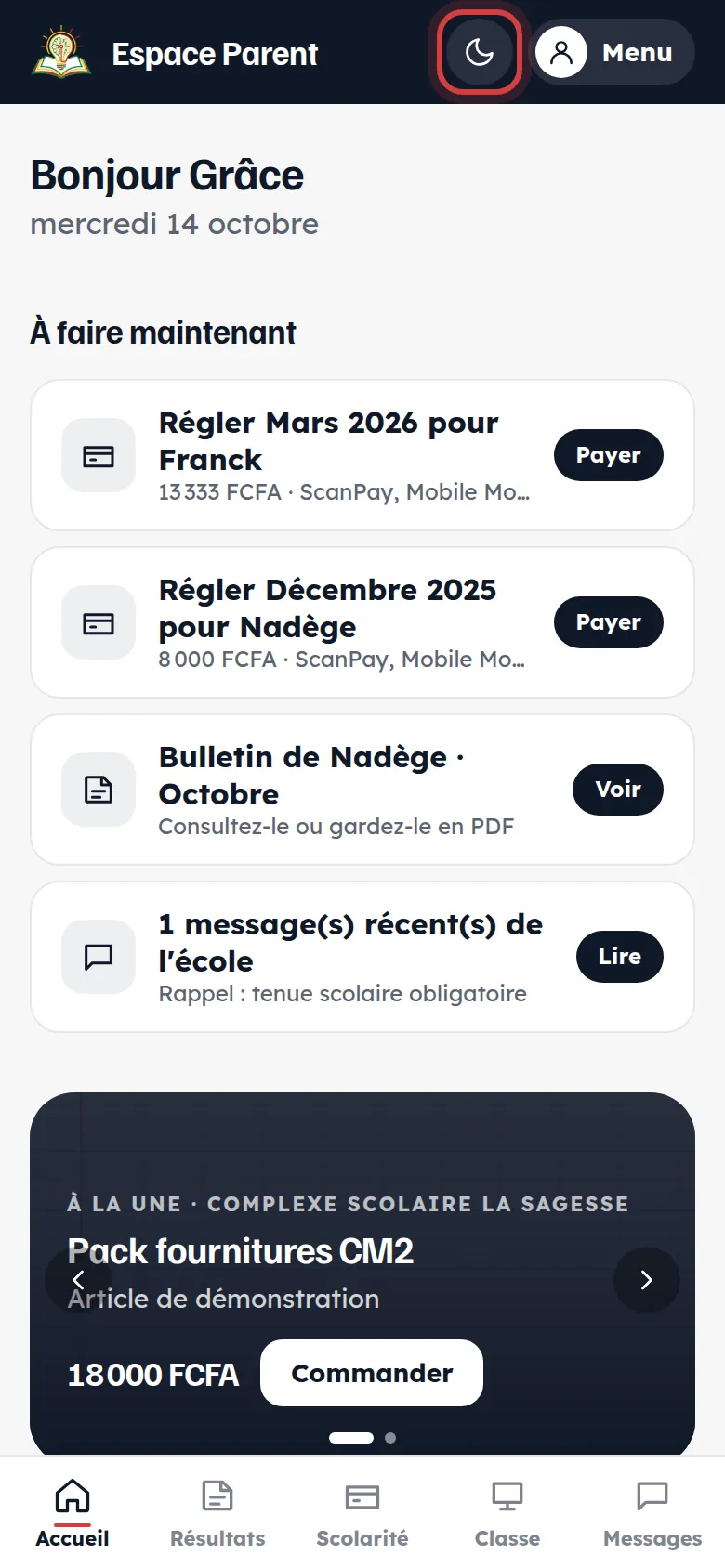Pay Mars 2026 for Franck
Image resolution: width=725 pixels, height=1568 pixels.
tap(609, 455)
